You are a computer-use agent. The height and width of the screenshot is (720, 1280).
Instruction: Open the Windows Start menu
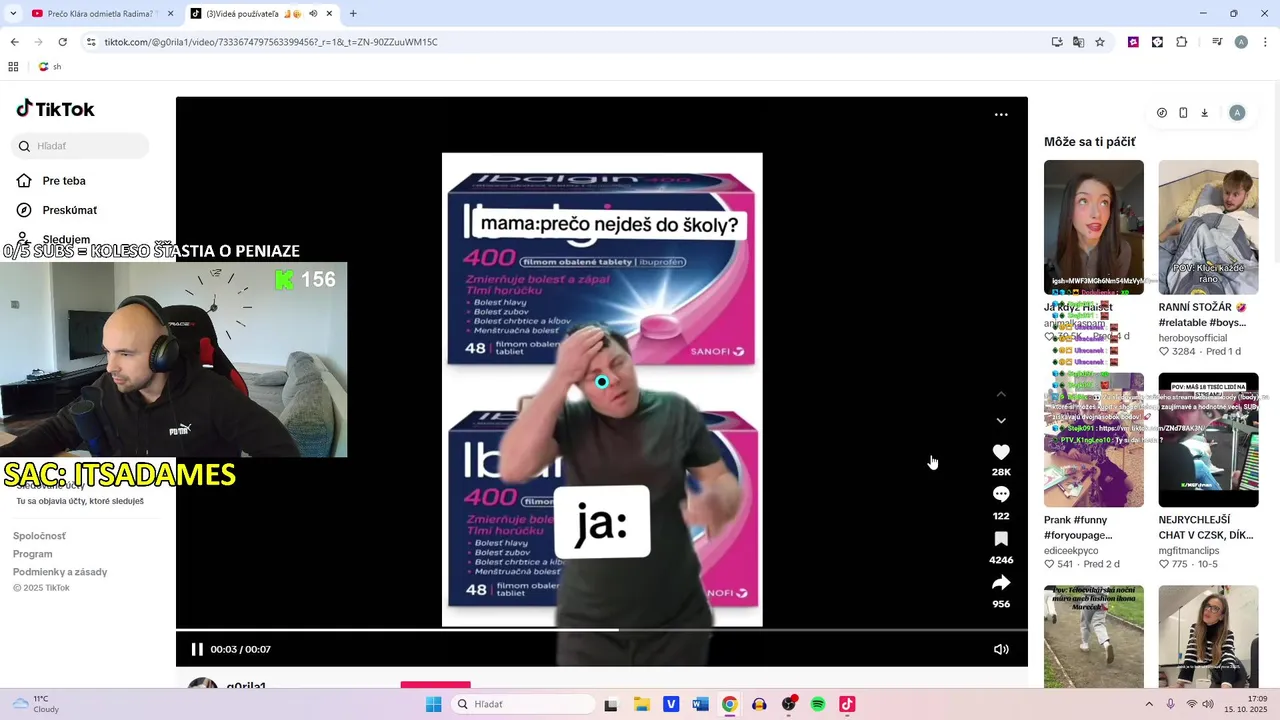[x=433, y=704]
